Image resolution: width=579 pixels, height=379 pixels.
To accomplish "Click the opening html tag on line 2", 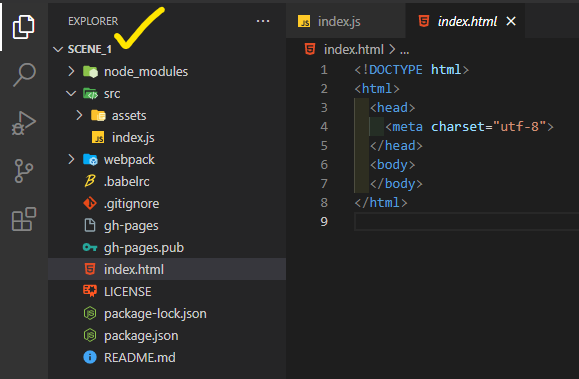I will point(377,89).
